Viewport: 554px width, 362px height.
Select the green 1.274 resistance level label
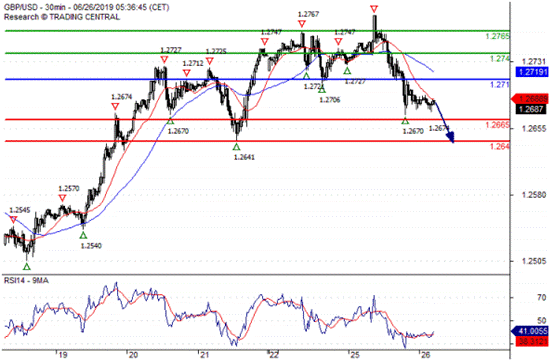point(500,59)
